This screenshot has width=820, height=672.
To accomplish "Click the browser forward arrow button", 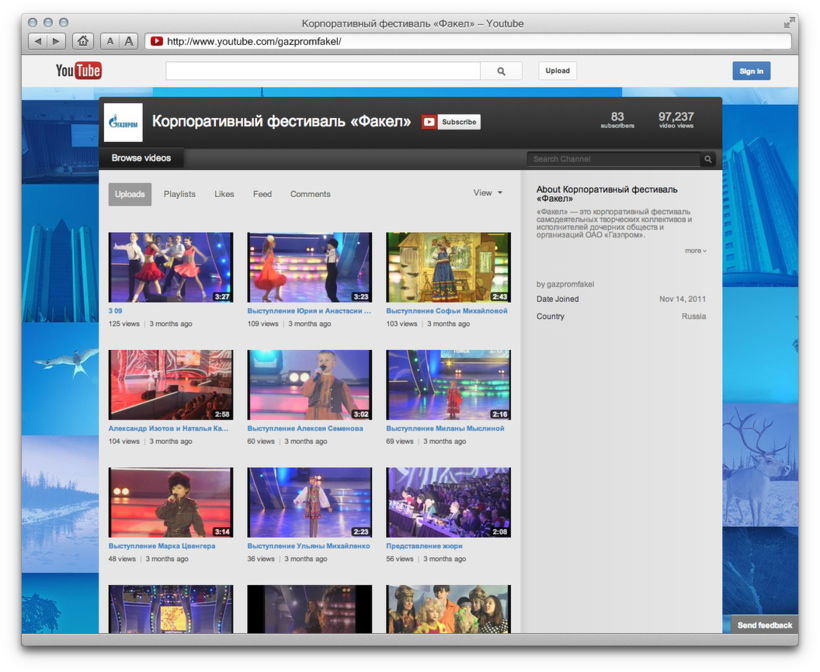I will tap(56, 41).
